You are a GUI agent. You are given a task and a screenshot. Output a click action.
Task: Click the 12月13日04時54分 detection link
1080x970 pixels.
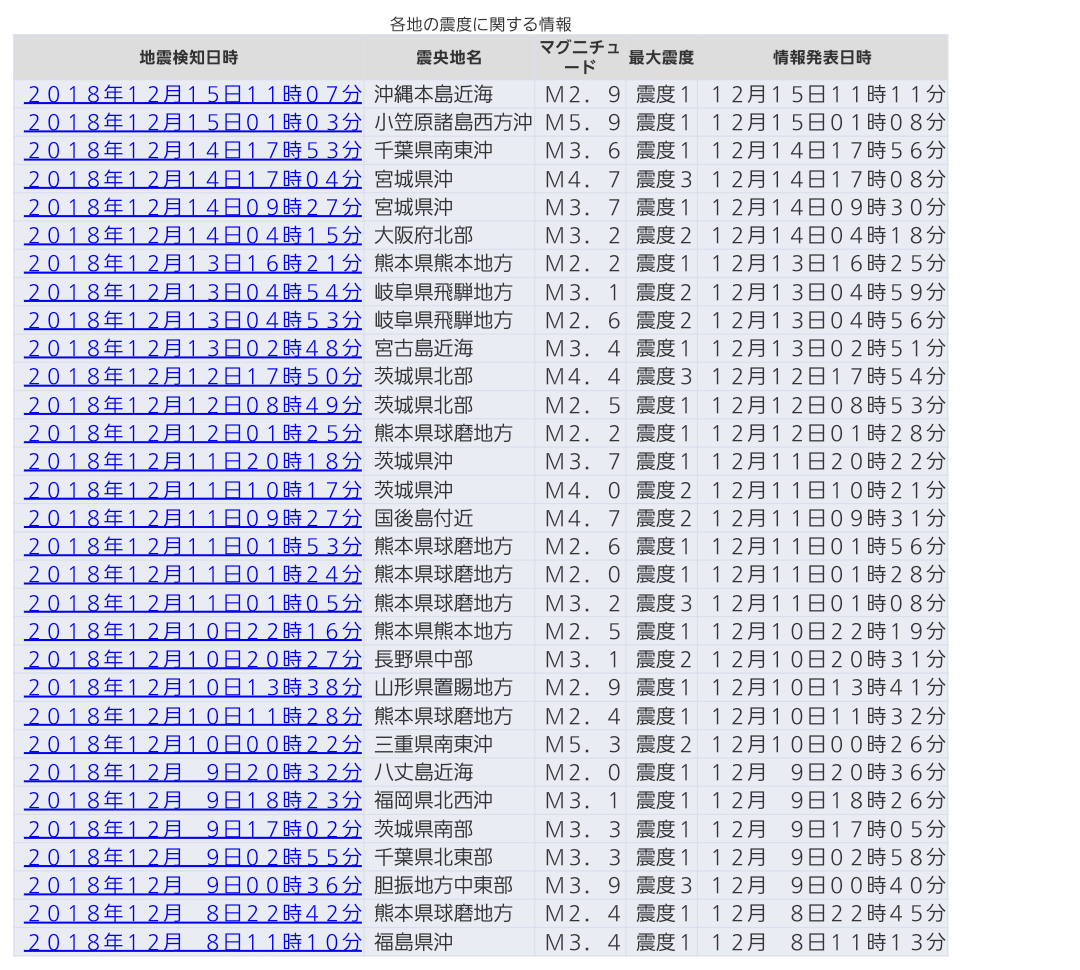pos(193,293)
